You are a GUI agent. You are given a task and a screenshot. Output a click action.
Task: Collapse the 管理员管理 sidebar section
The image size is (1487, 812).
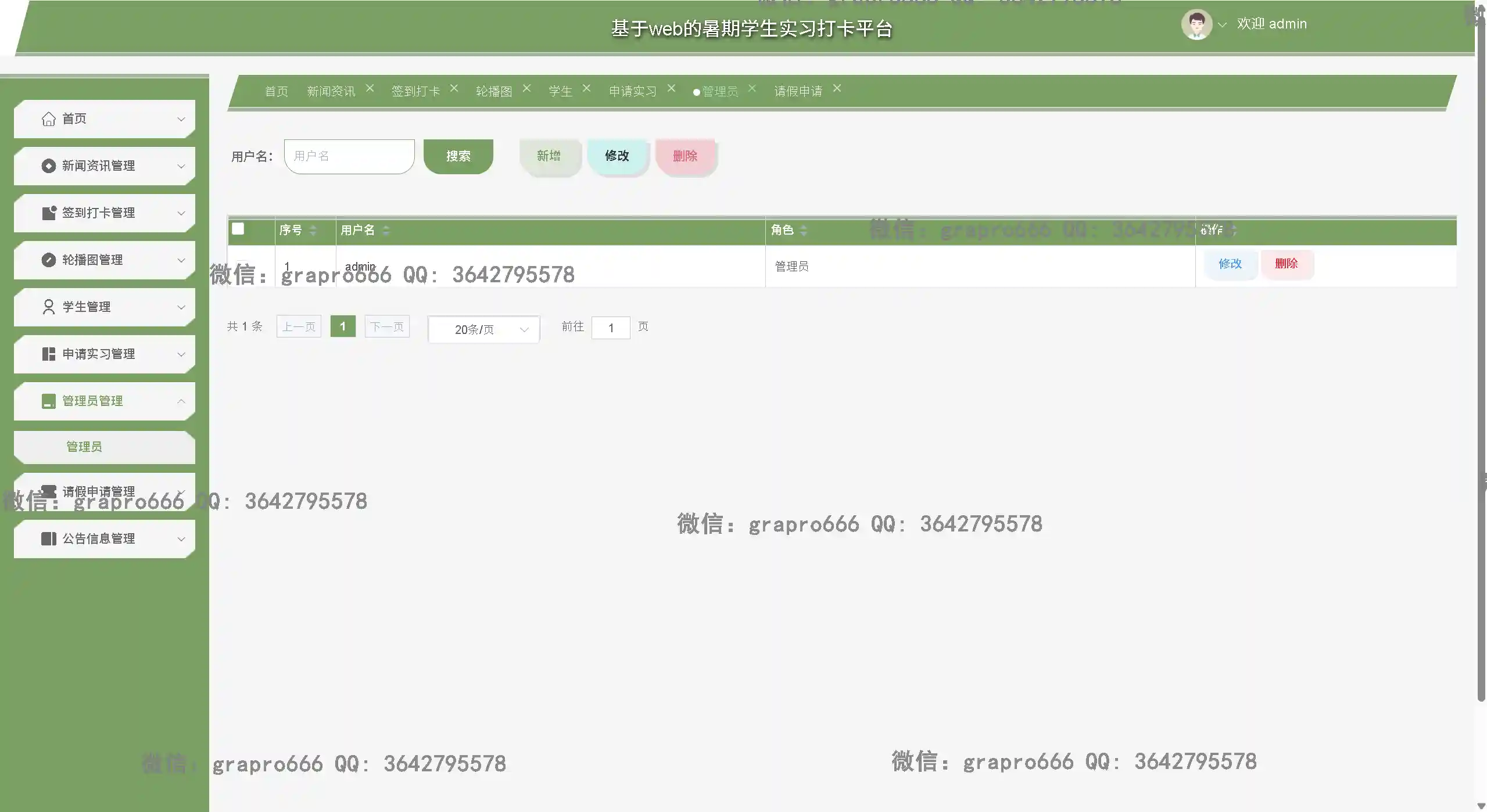[x=181, y=401]
